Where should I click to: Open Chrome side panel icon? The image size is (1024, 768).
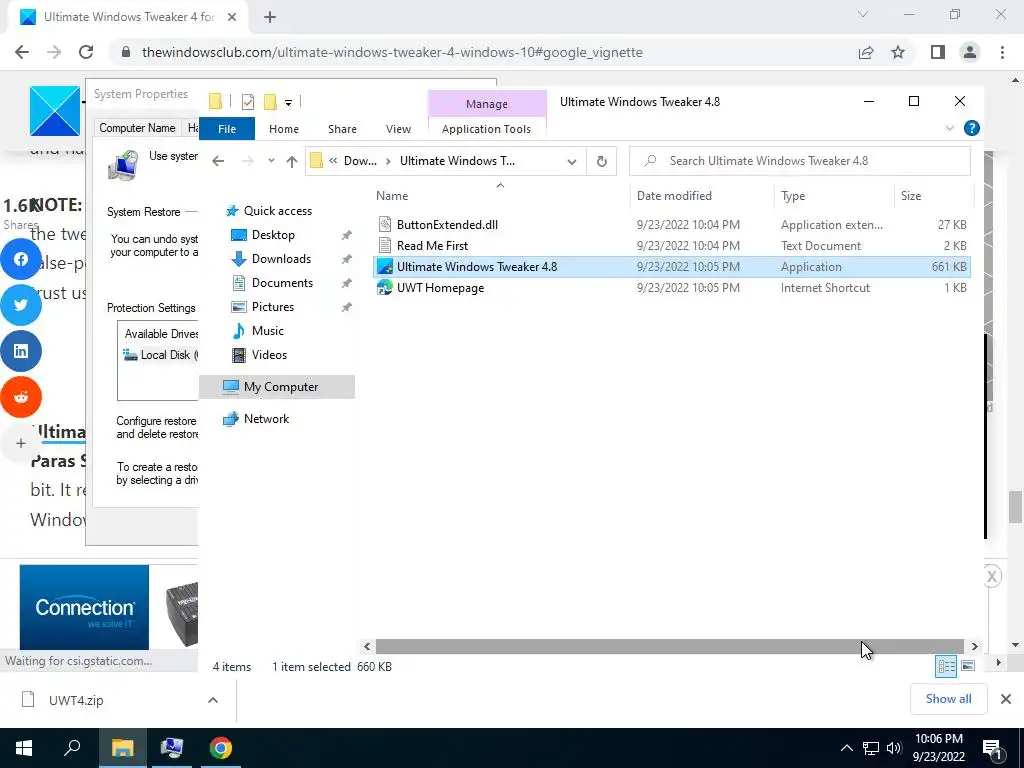coord(938,52)
